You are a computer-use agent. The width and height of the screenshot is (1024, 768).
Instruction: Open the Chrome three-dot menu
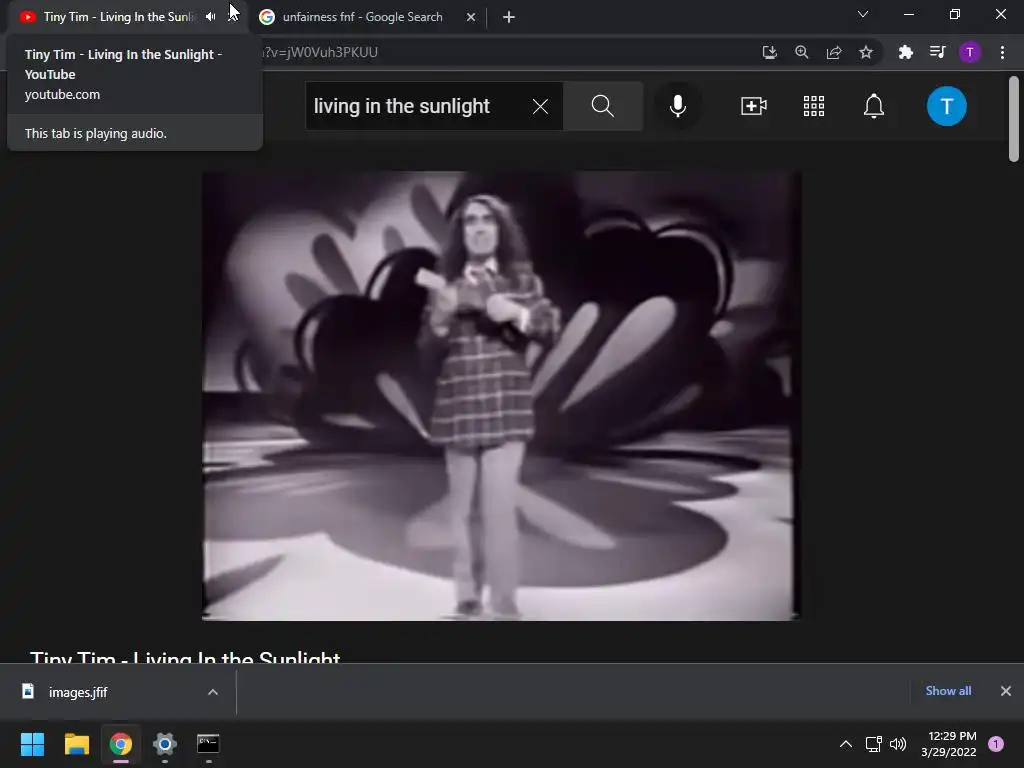click(1002, 52)
